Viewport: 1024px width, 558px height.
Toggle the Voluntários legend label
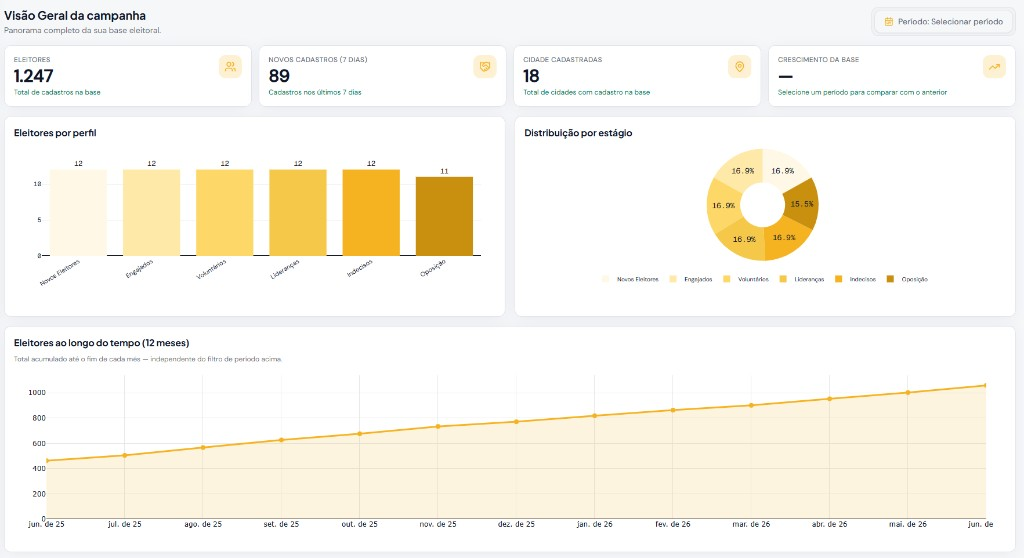tap(753, 280)
